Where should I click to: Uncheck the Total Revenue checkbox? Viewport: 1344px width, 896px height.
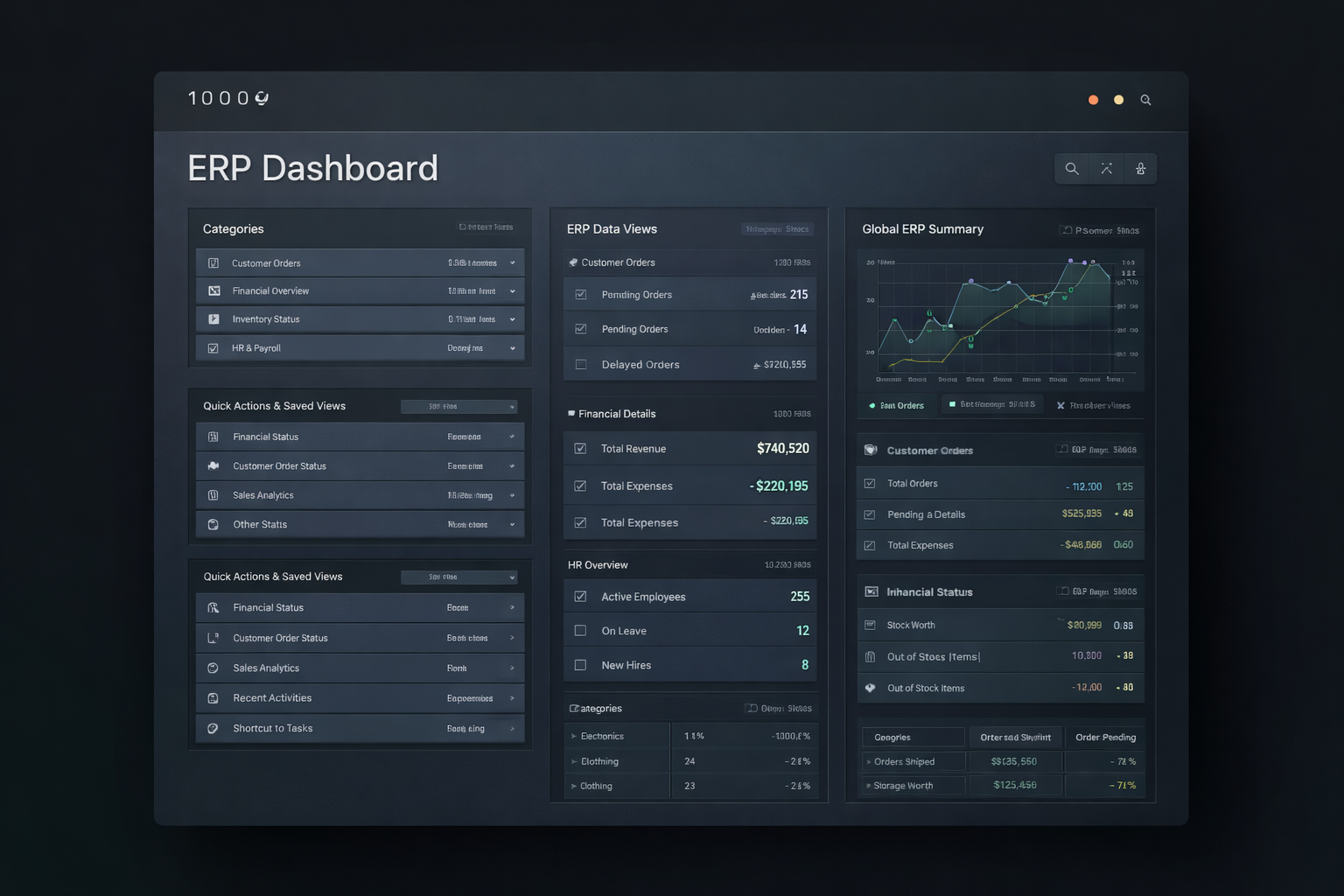click(580, 449)
